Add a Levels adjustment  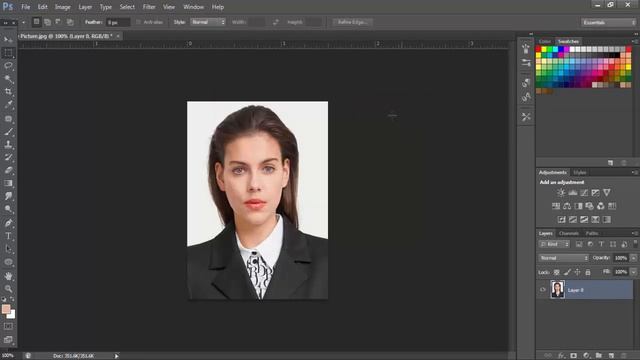[573, 193]
